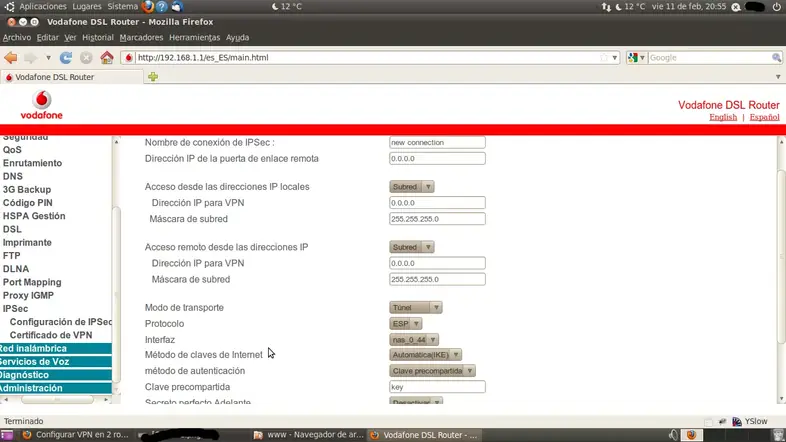Screen dimensions: 786x442
Task: Open the back/forward history dropdown arrow
Action: click(48, 58)
